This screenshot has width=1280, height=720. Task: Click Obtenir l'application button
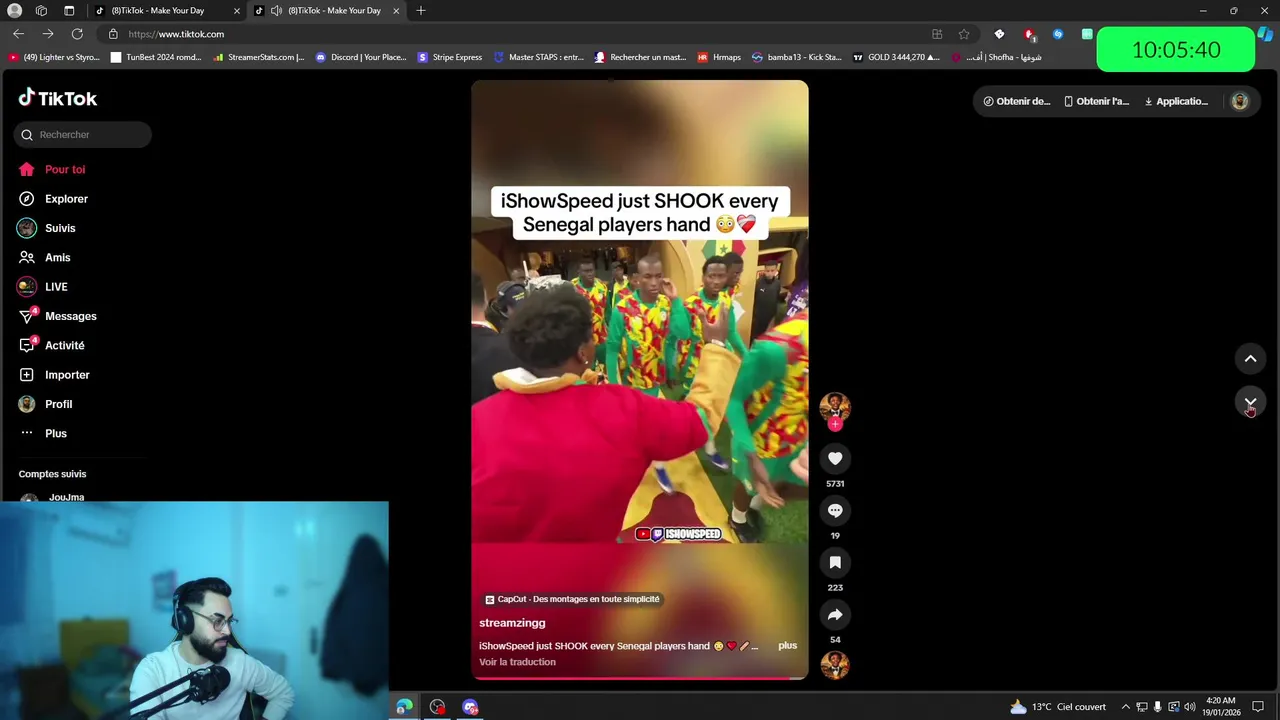[1097, 101]
